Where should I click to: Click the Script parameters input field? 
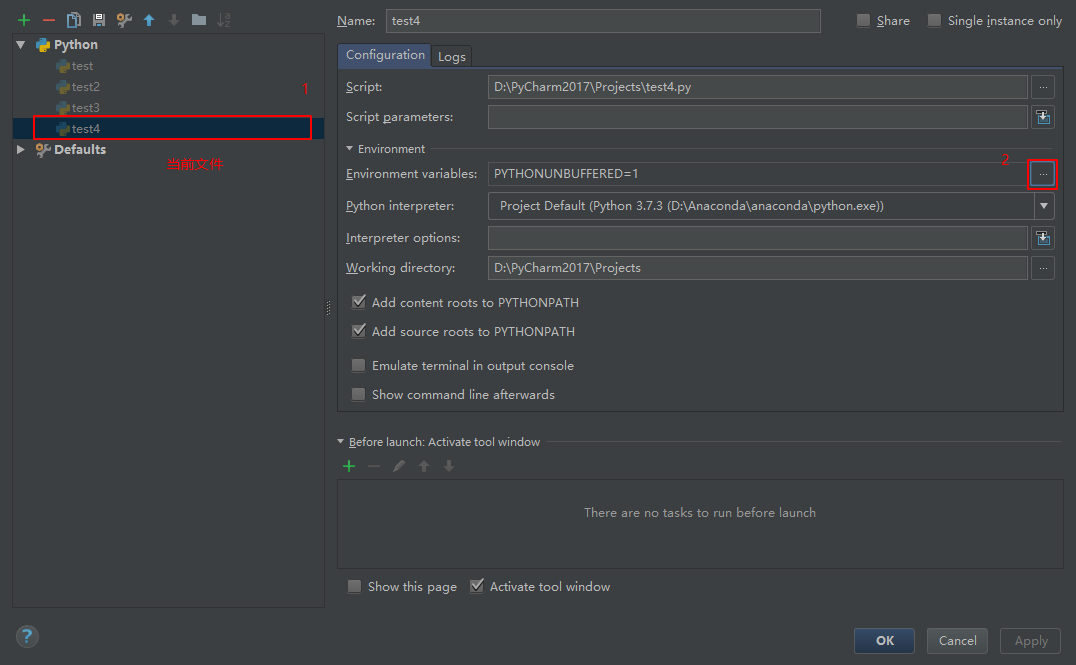click(755, 117)
